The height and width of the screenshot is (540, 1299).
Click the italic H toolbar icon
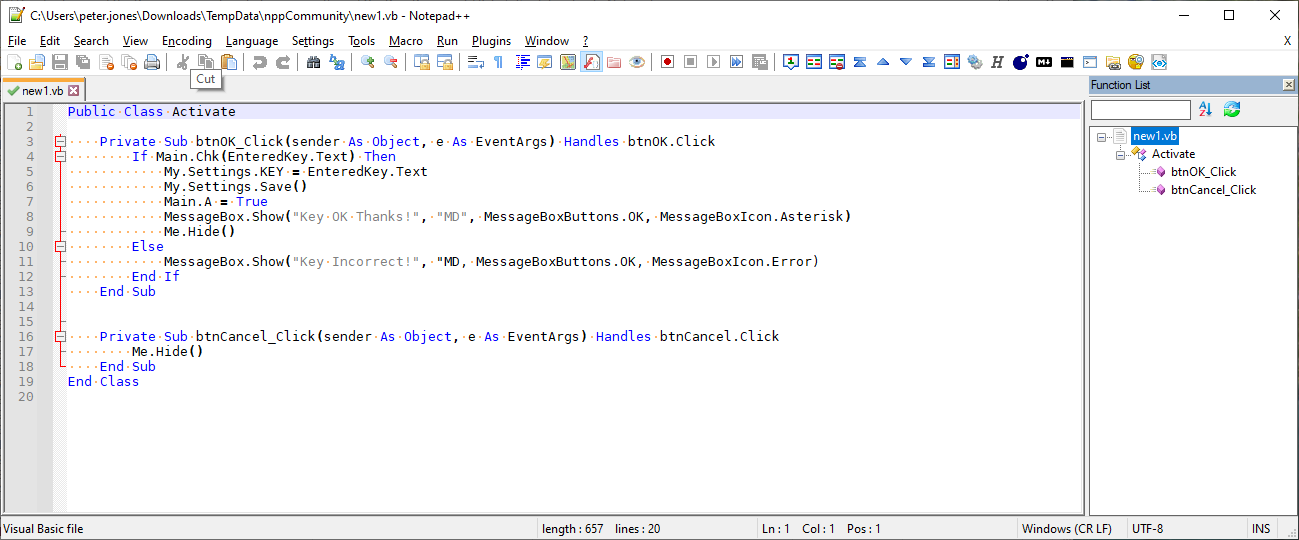997,62
